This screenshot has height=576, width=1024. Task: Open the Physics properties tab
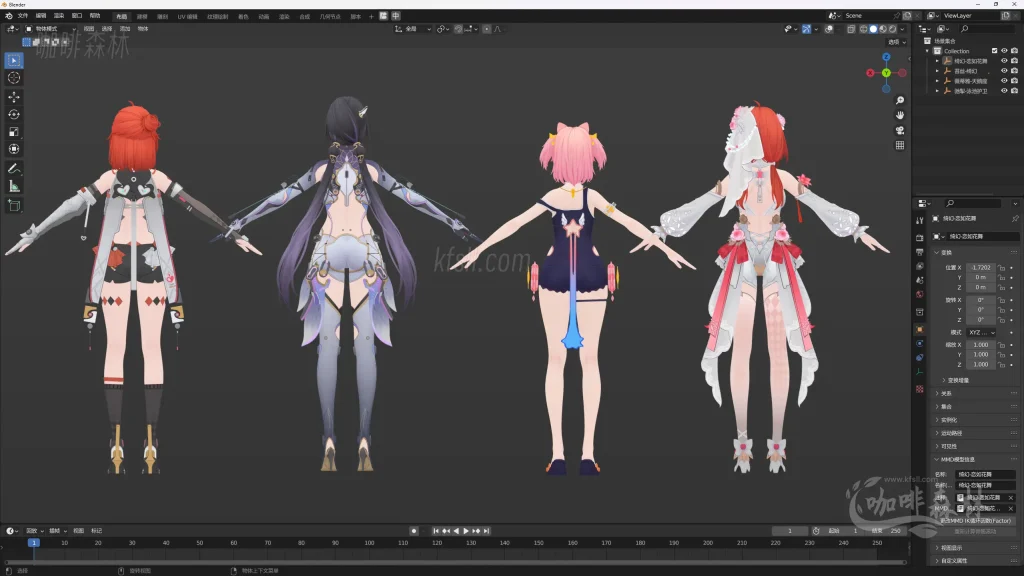click(x=920, y=344)
